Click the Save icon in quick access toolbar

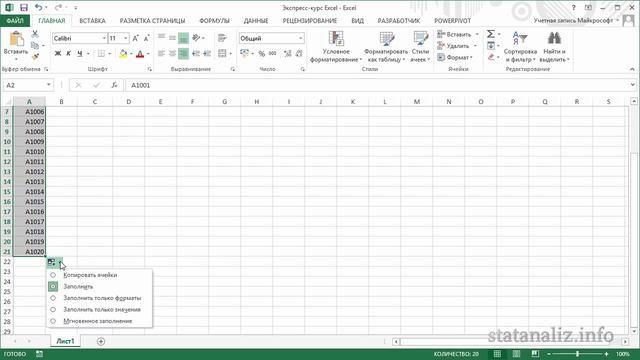[24, 8]
